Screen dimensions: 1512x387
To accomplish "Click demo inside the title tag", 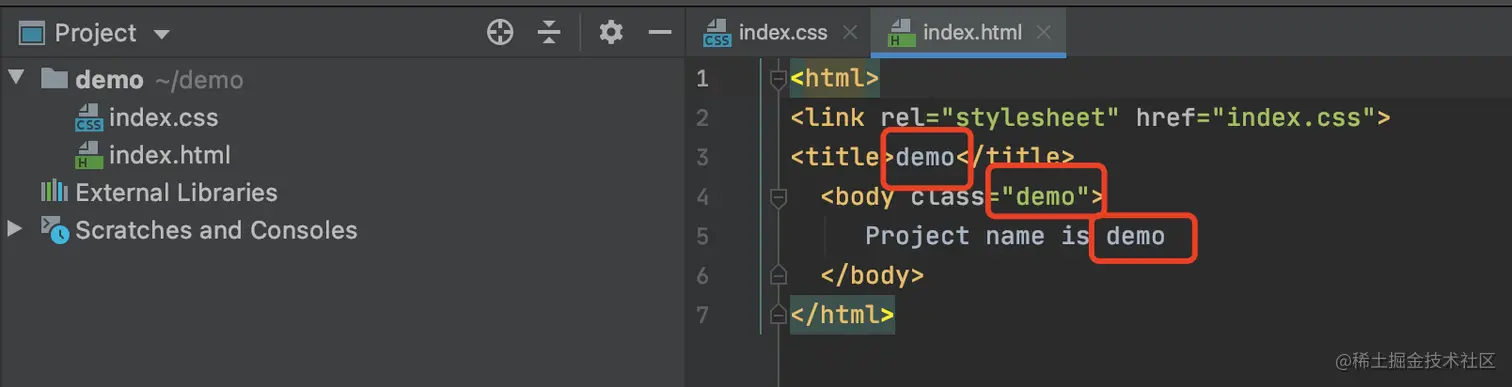I will [925, 157].
